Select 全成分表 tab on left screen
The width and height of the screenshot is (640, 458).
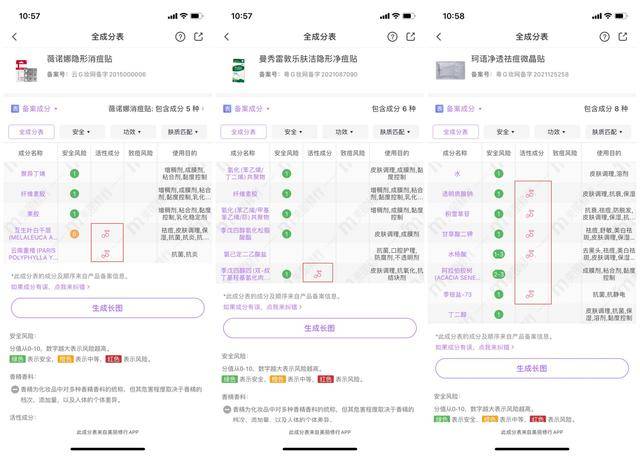click(31, 132)
